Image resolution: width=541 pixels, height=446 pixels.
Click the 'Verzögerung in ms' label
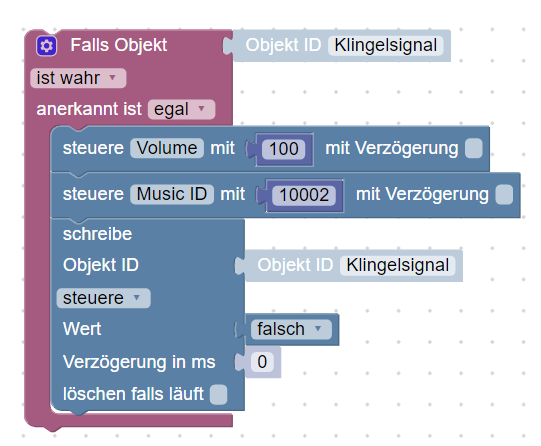139,362
